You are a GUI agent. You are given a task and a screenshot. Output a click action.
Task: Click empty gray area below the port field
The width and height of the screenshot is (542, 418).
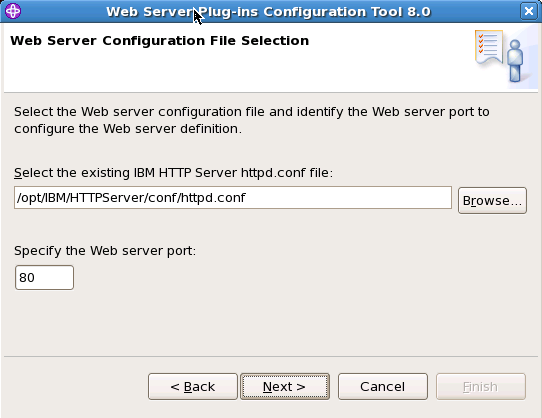pyautogui.click(x=270, y=322)
